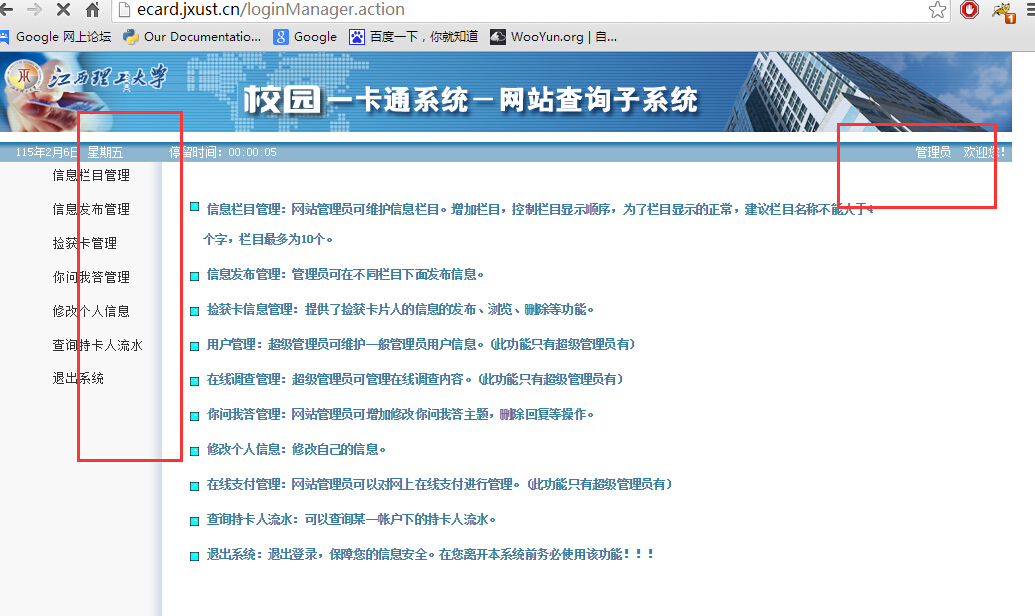The height and width of the screenshot is (616, 1035).
Task: Click the browser forward arrow
Action: click(34, 9)
